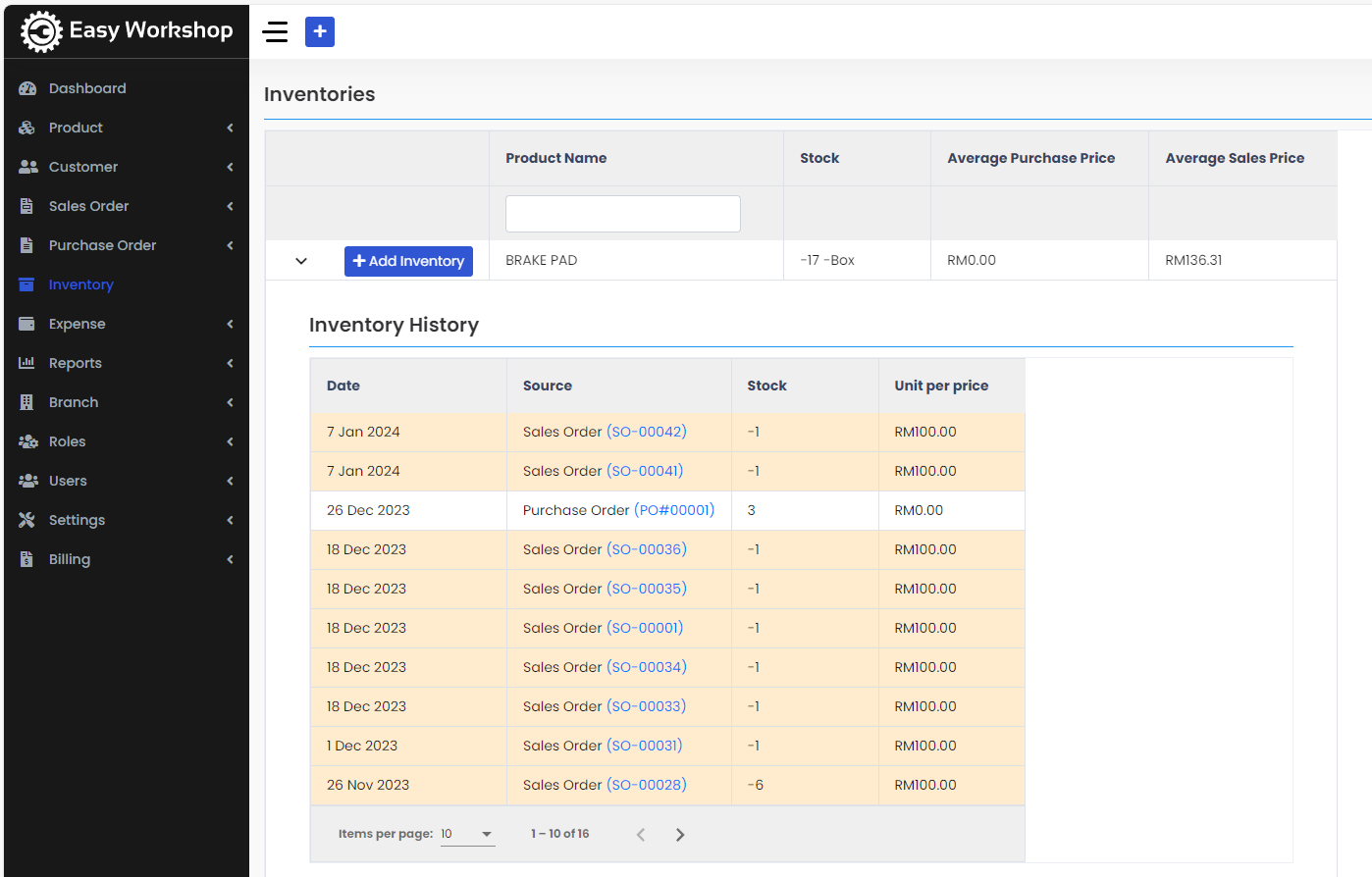The width and height of the screenshot is (1372, 877).
Task: Click the -6 stock value
Action: [x=756, y=785]
